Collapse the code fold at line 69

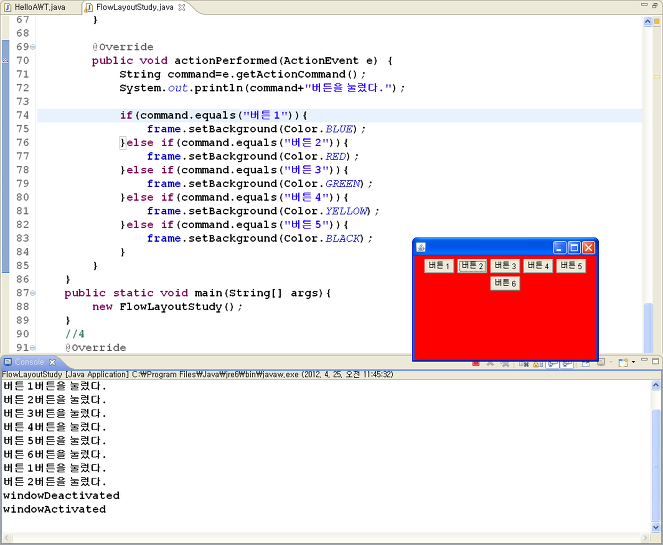[x=33, y=47]
